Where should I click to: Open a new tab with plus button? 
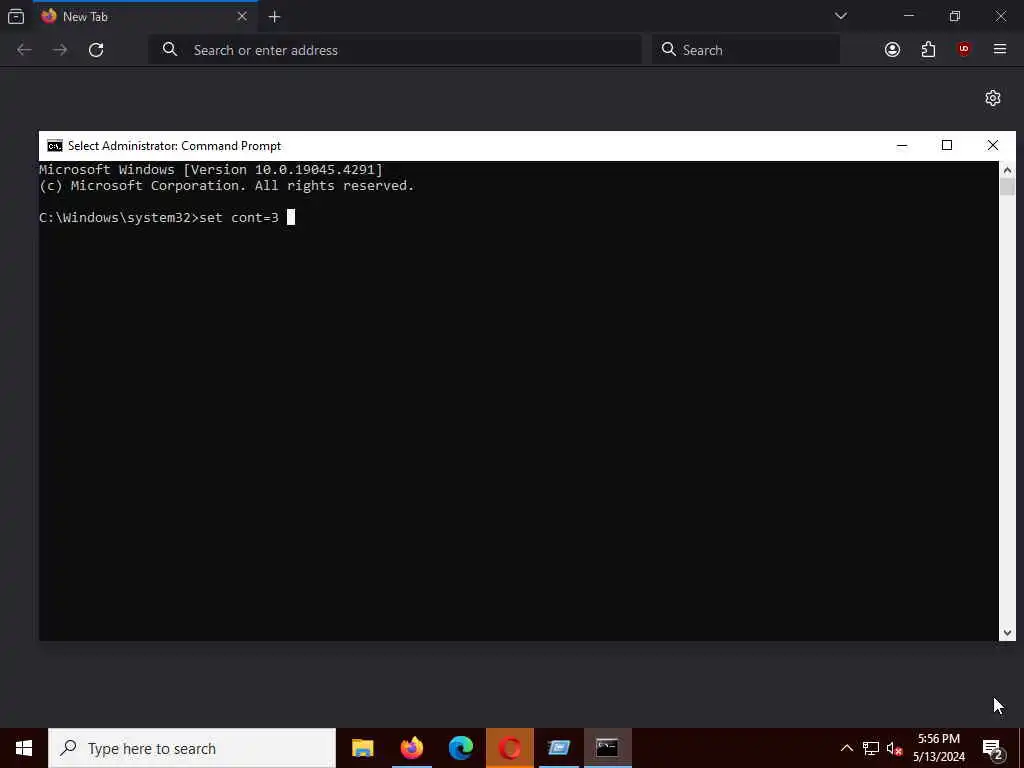click(x=274, y=17)
